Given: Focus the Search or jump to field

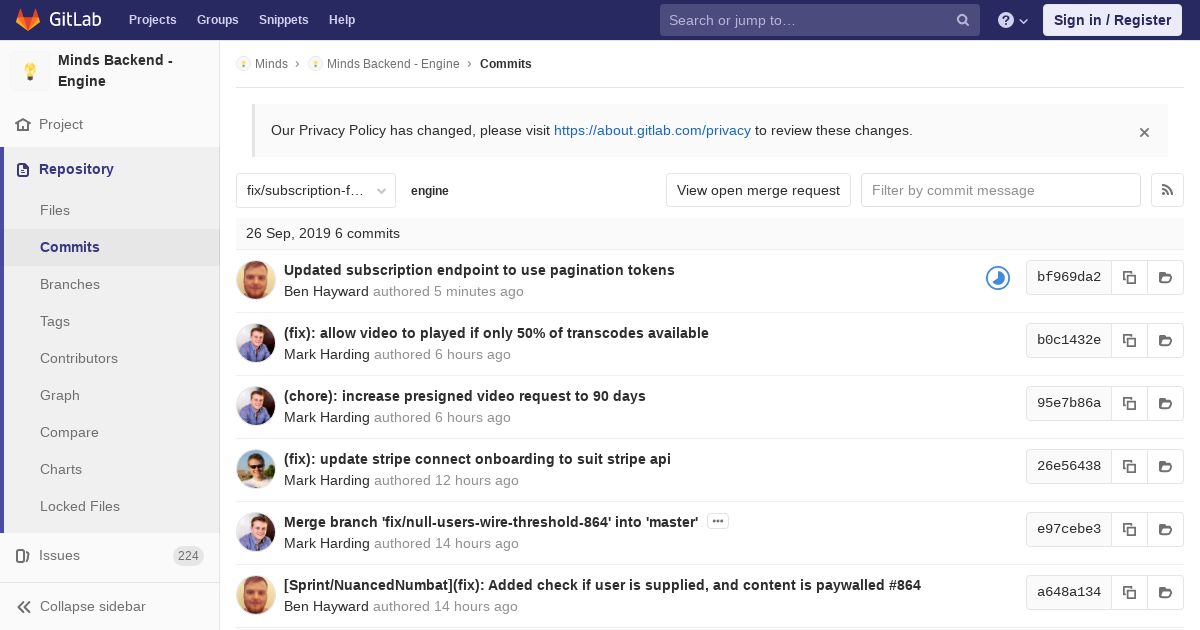Looking at the screenshot, I should 819,20.
